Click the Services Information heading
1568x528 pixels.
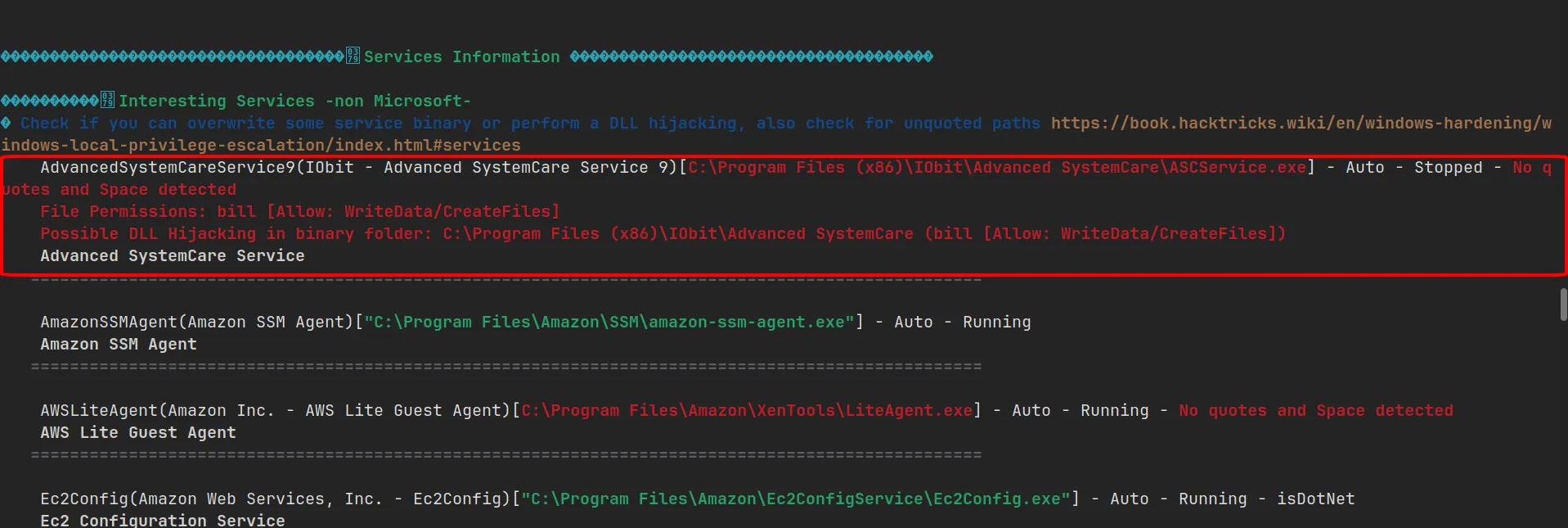(x=461, y=56)
